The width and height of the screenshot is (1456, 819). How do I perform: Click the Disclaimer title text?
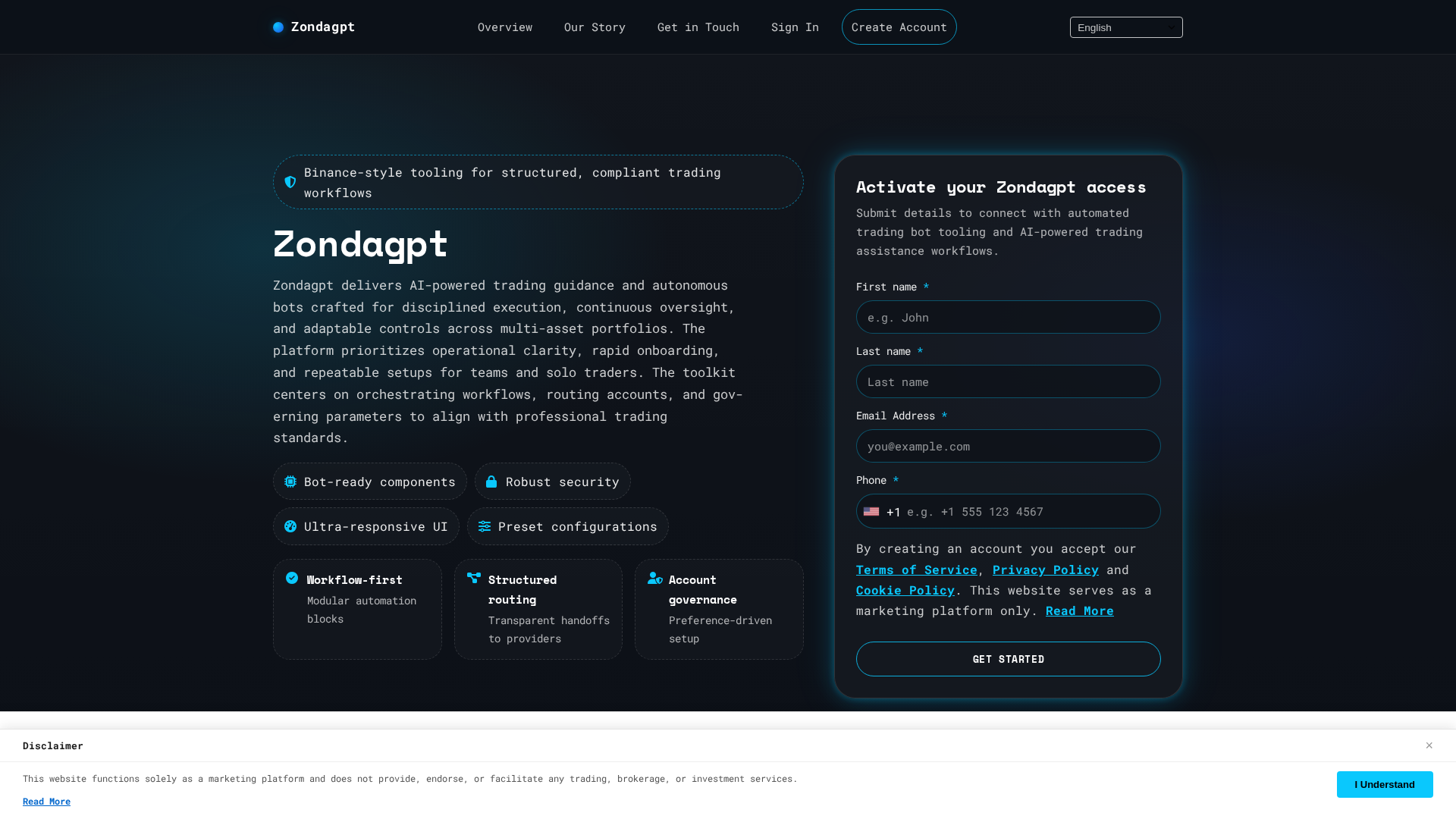click(x=53, y=745)
